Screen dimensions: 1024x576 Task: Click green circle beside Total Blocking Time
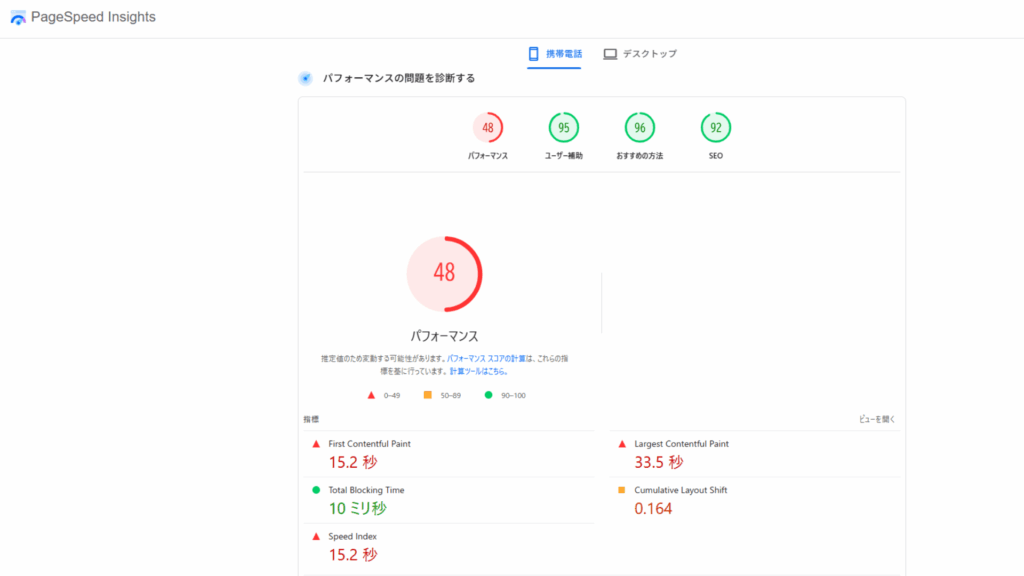(316, 490)
